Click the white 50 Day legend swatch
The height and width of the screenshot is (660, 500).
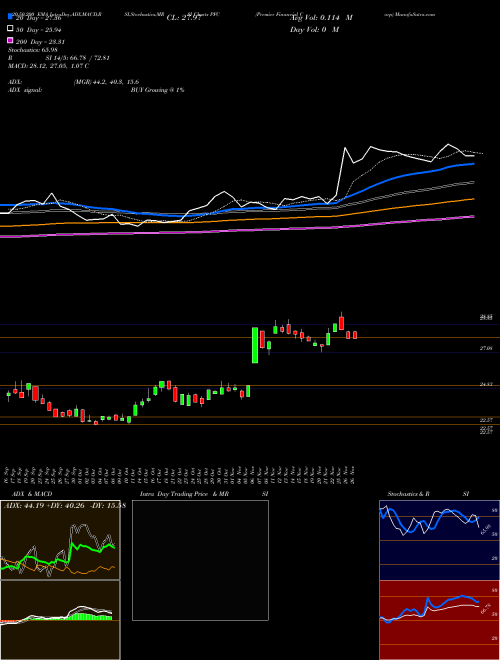[x=10, y=29]
